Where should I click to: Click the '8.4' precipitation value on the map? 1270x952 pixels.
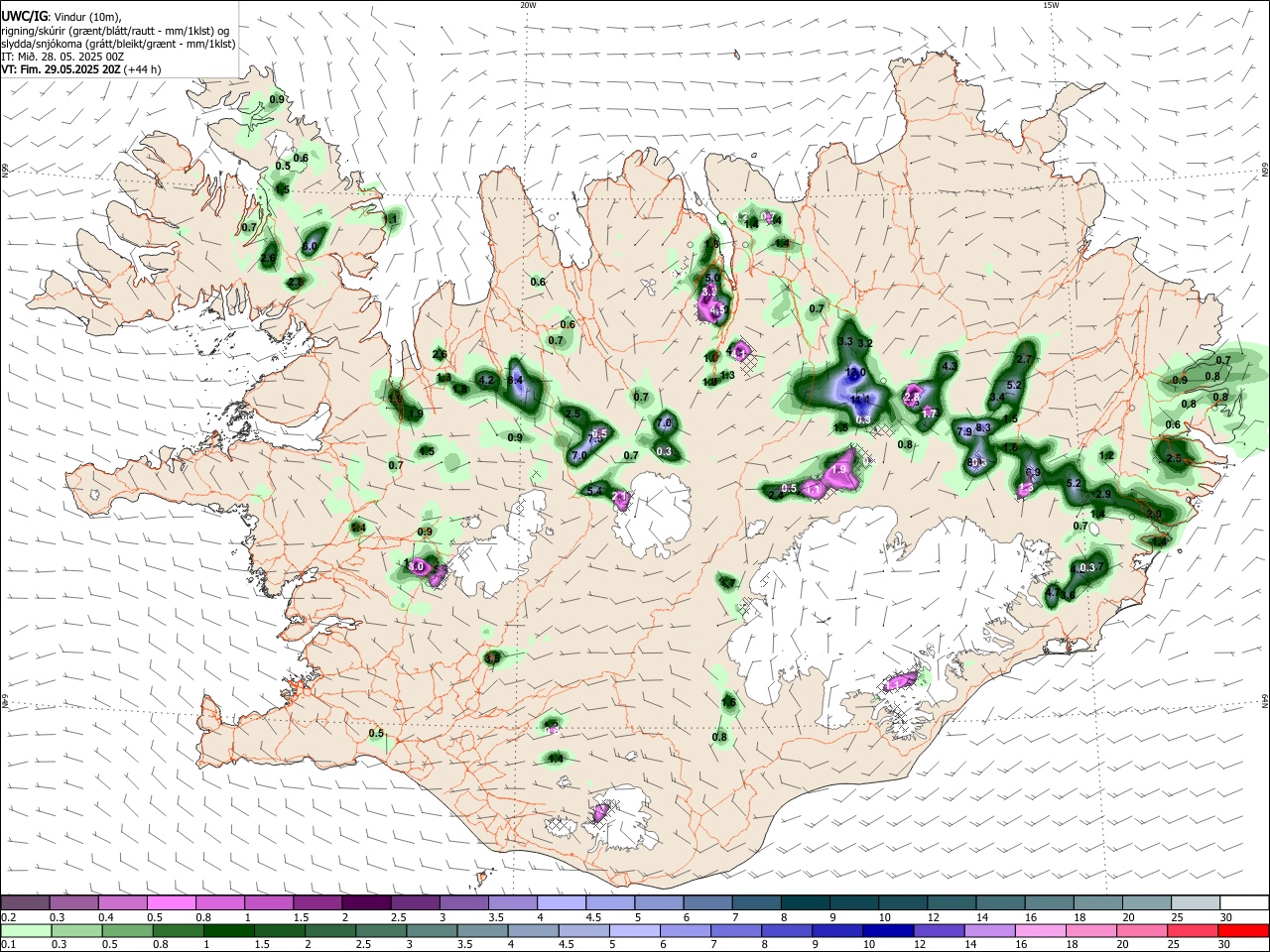coord(515,380)
